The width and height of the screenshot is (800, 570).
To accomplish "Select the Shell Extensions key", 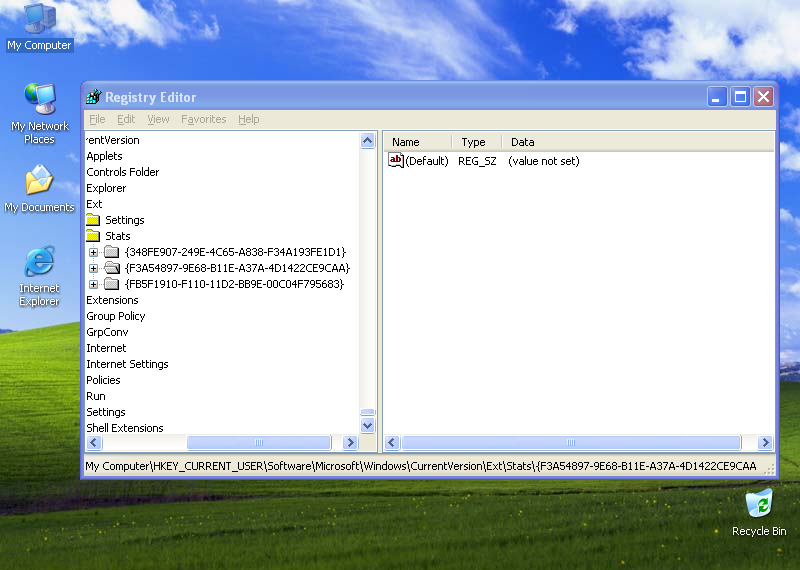I will (x=125, y=428).
